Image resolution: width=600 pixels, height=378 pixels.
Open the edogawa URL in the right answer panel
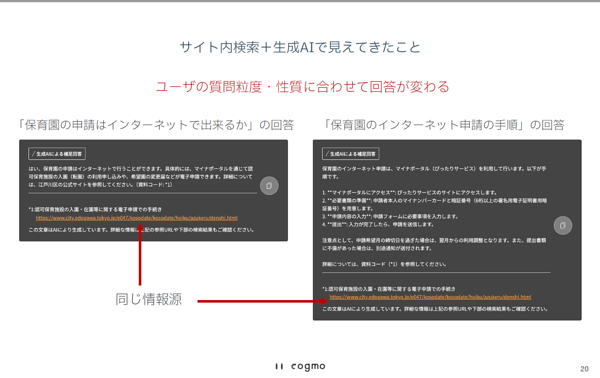pyautogui.click(x=430, y=297)
